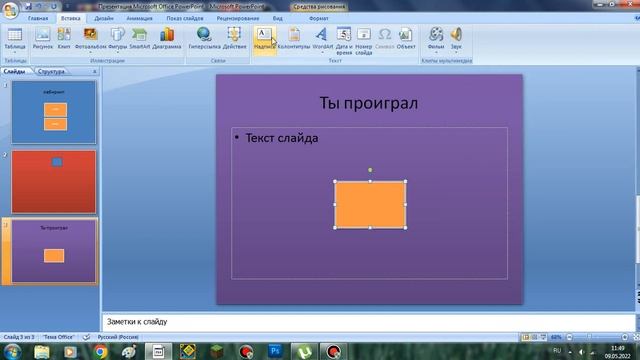
Task: Click the spell check status icon
Action: coord(86,337)
